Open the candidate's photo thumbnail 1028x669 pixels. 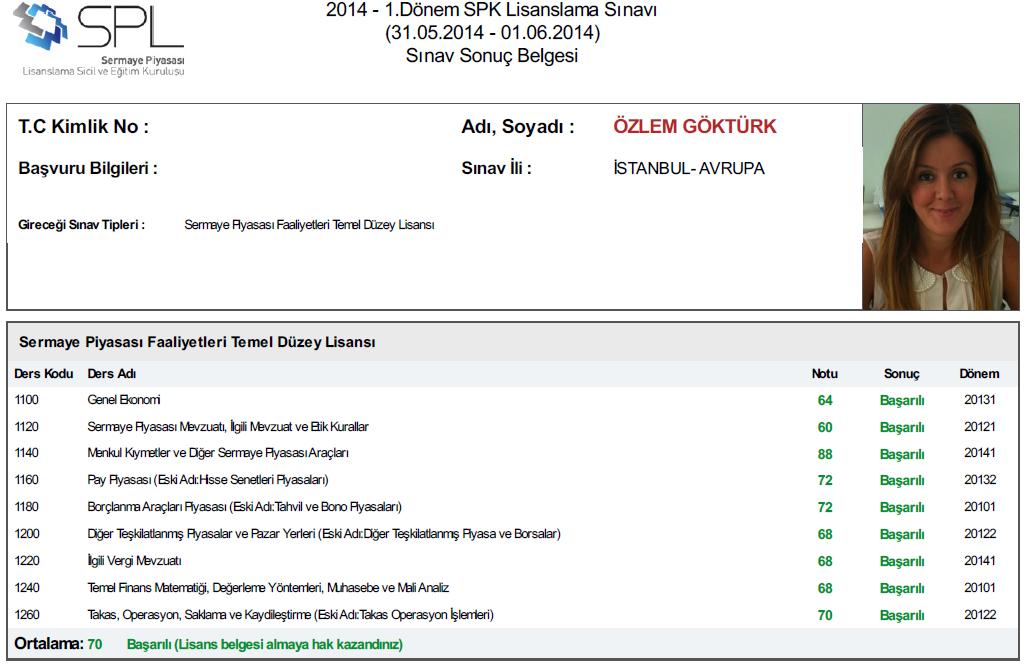tap(940, 207)
